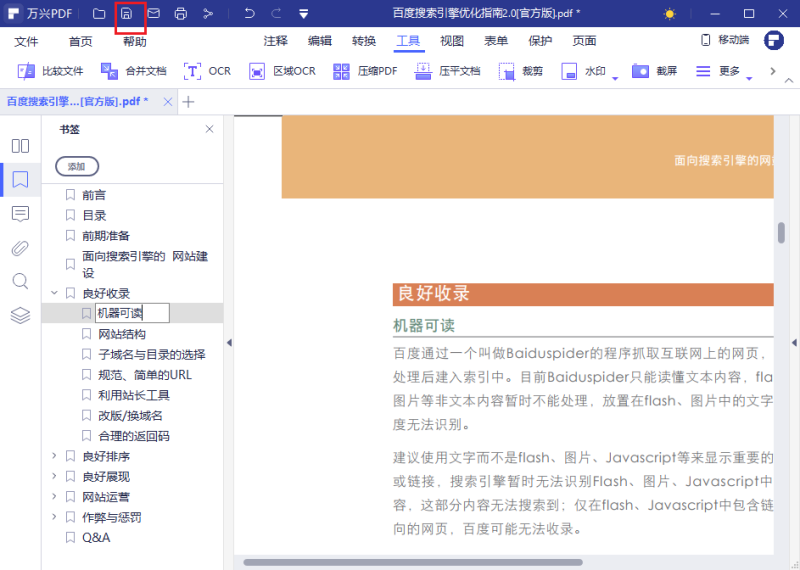
Task: Select the 裁剪 crop tool
Action: 521,71
